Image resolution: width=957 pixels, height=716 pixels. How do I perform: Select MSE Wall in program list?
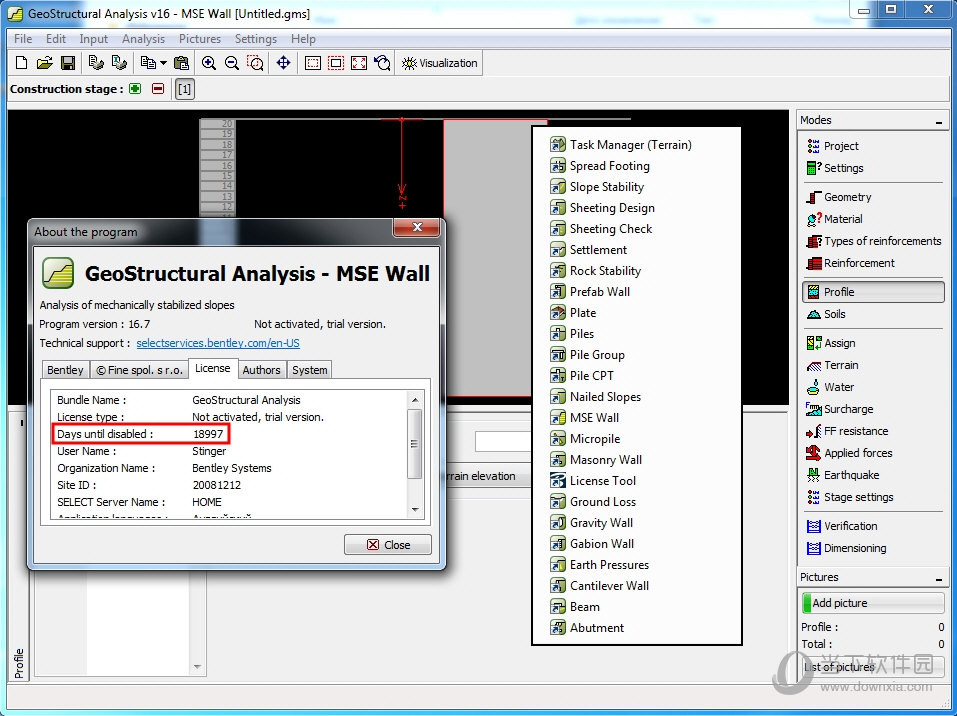pyautogui.click(x=585, y=418)
